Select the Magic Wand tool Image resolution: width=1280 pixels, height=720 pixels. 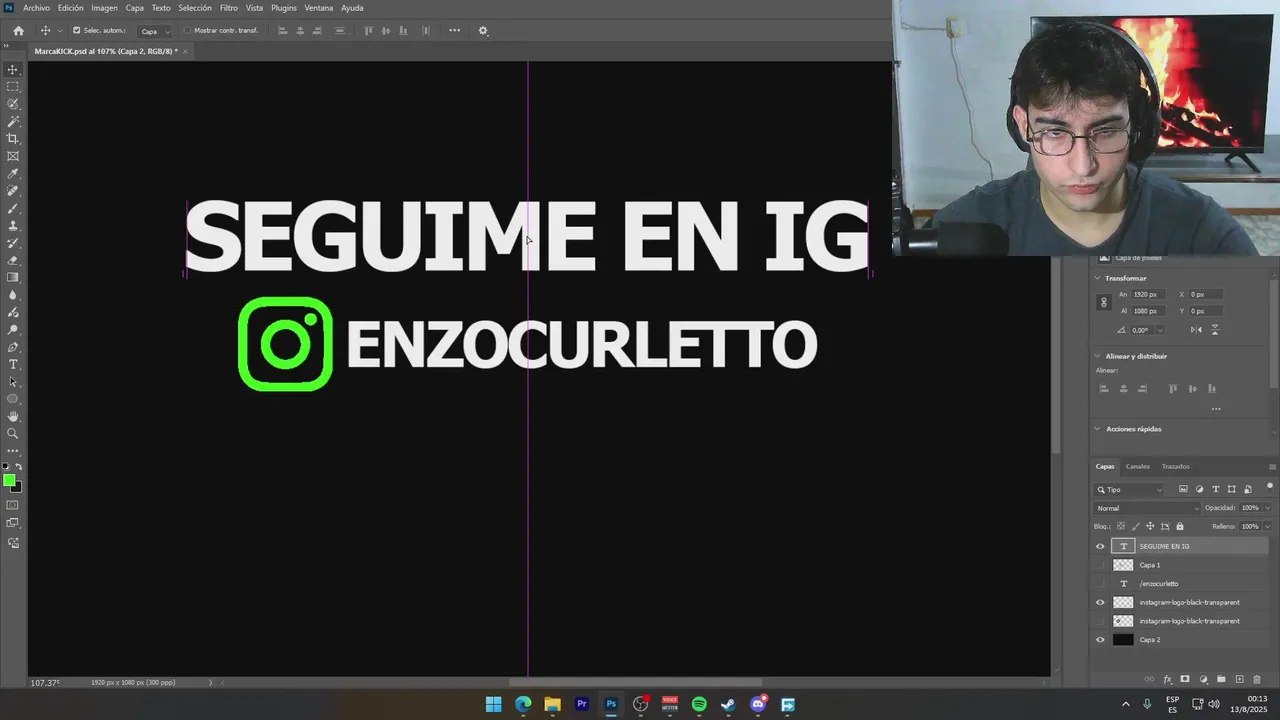(13, 121)
